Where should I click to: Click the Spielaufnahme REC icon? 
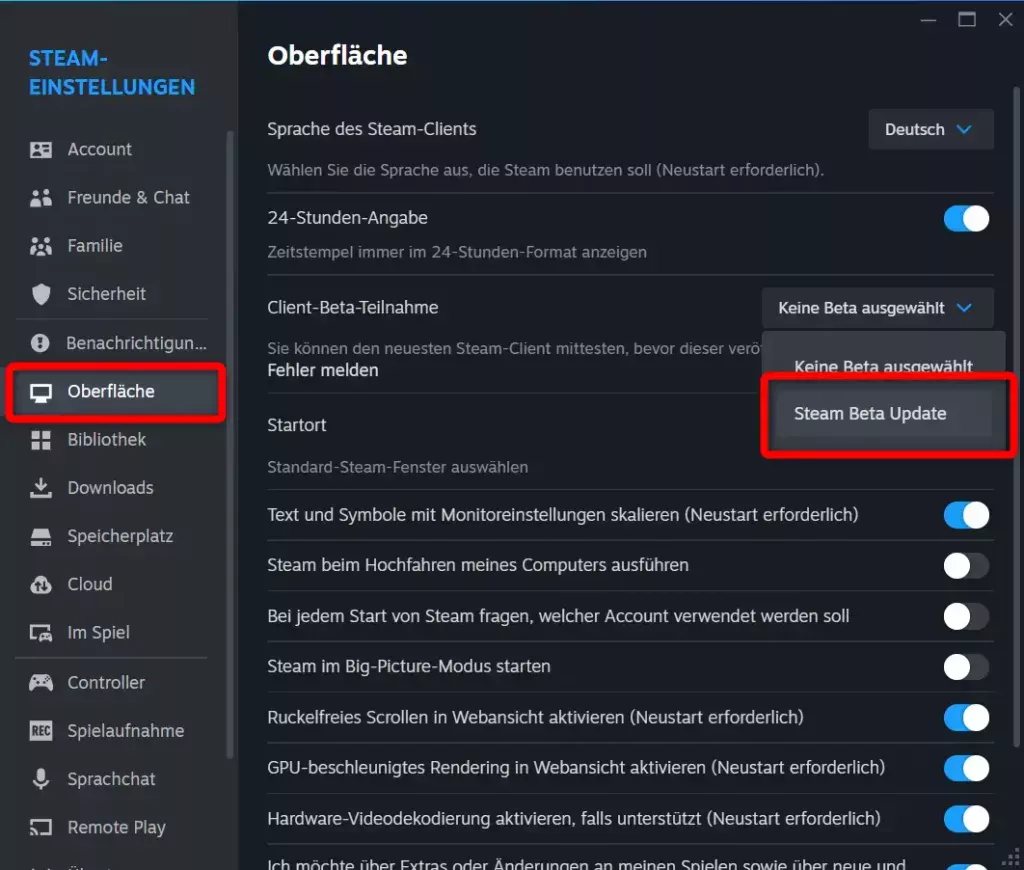pyautogui.click(x=41, y=731)
